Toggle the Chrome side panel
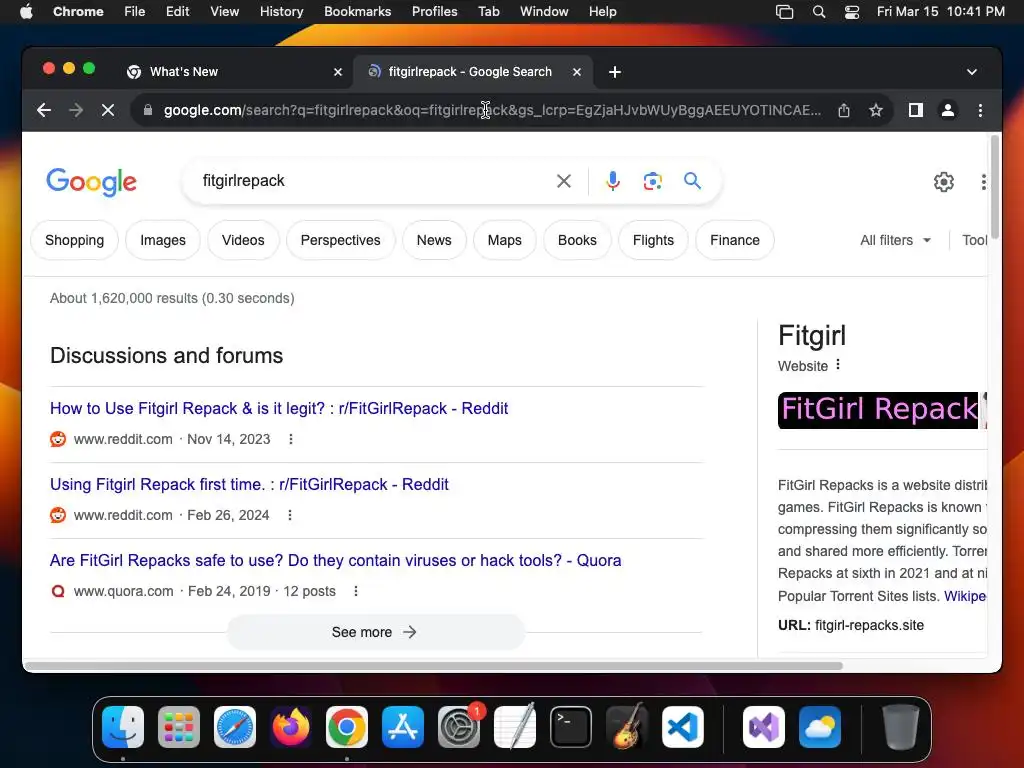The width and height of the screenshot is (1024, 768). [x=916, y=110]
